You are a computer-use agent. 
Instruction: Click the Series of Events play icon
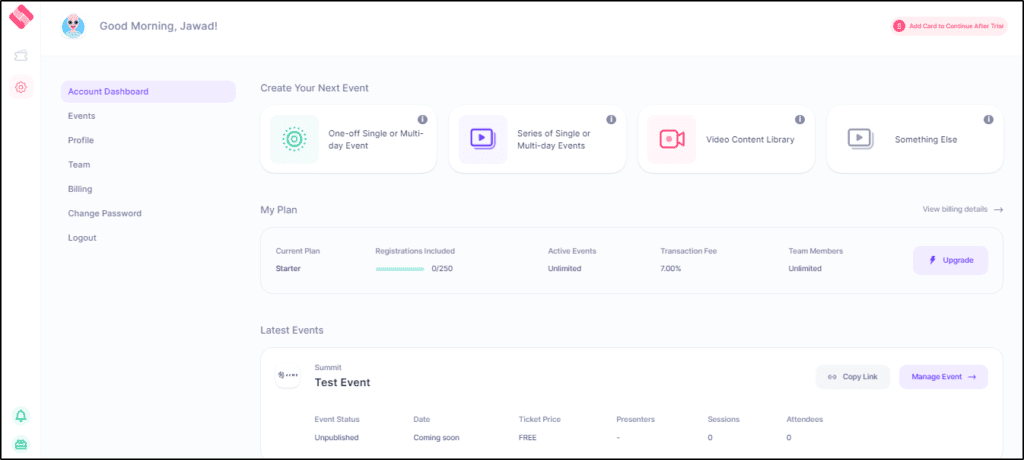tap(483, 139)
